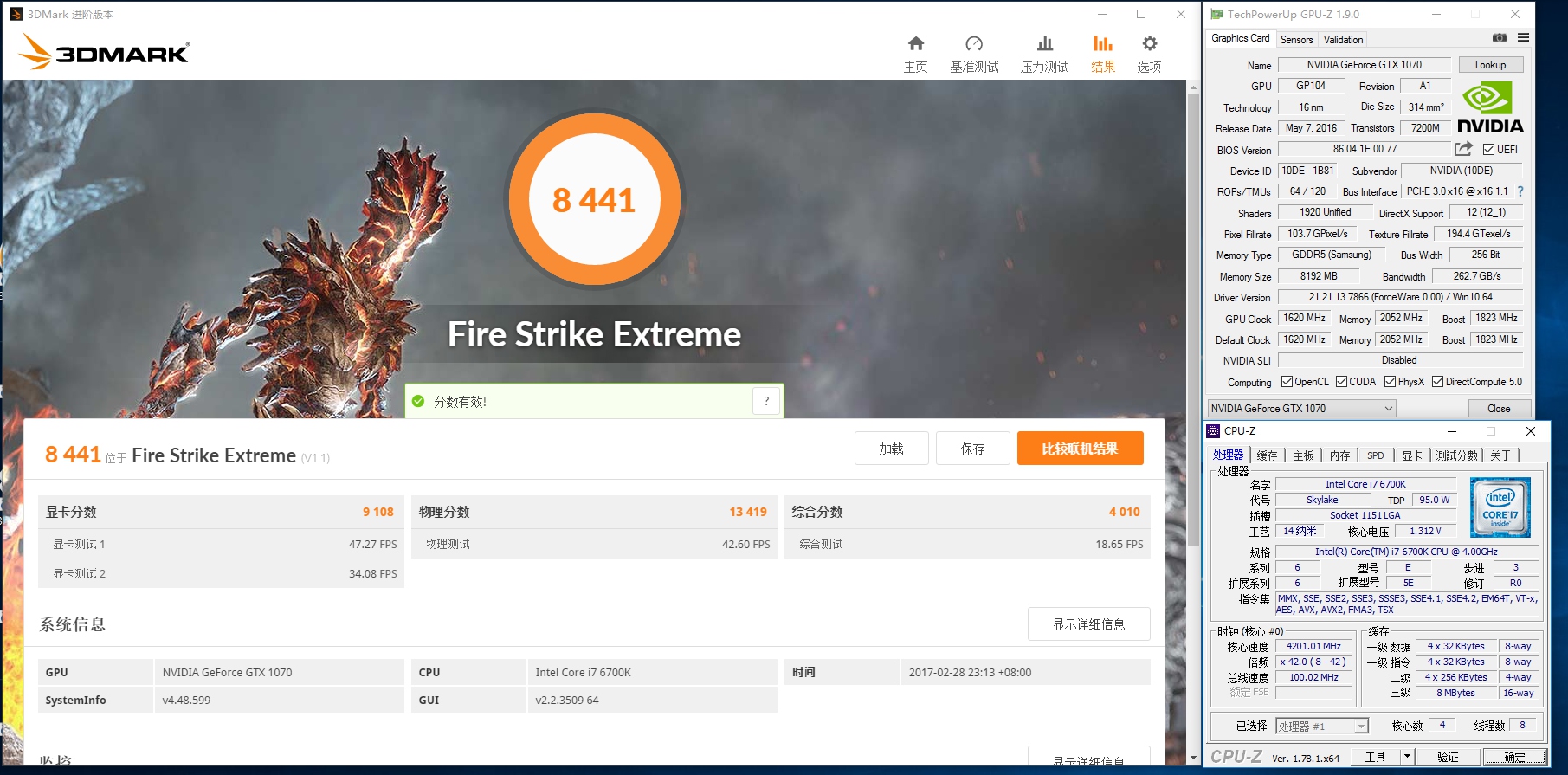The image size is (1568, 775).
Task: Click the SystemInfo value v4.48.599
Action: pos(186,700)
